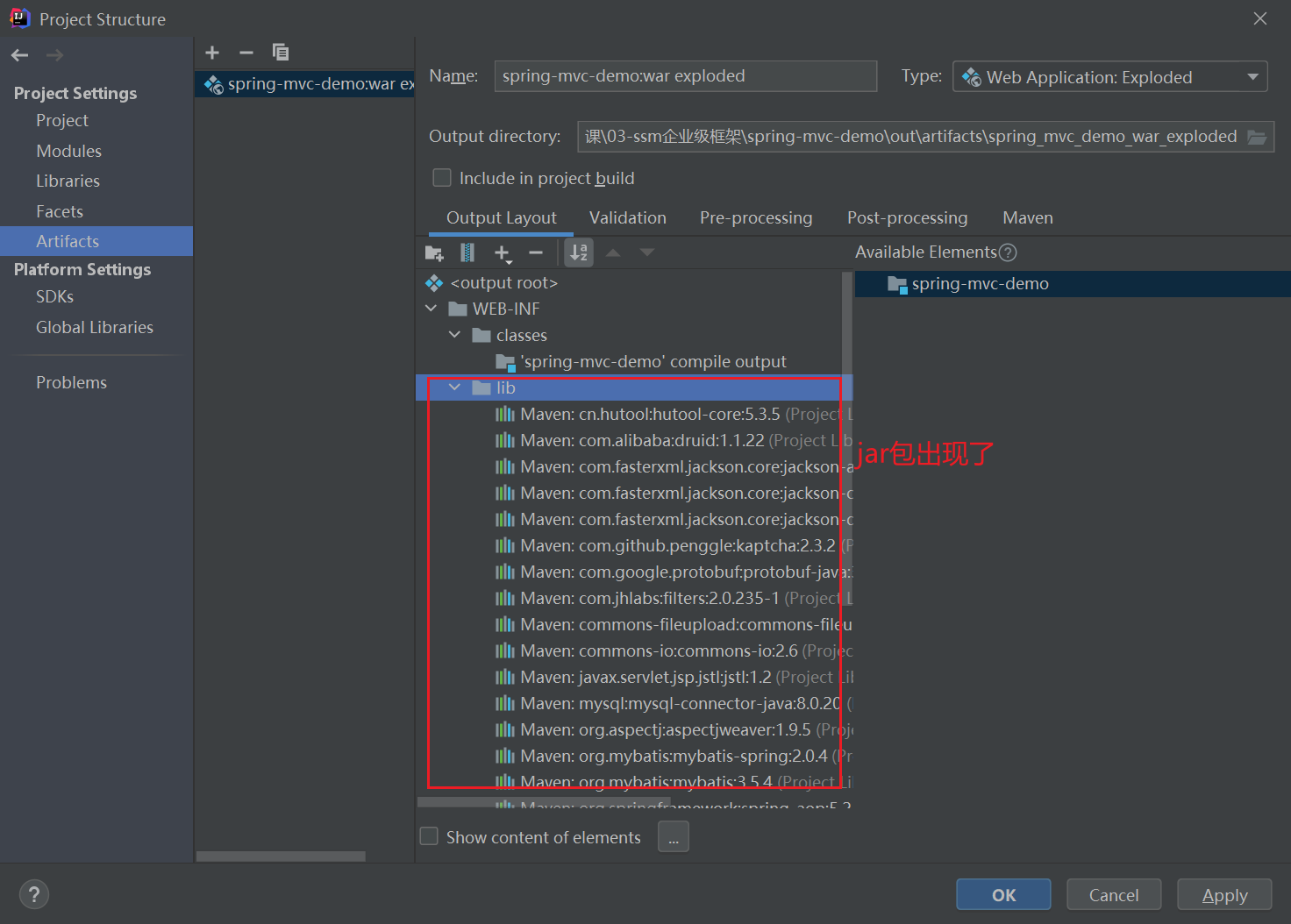Move the layout element up
The image size is (1291, 924).
pos(613,252)
